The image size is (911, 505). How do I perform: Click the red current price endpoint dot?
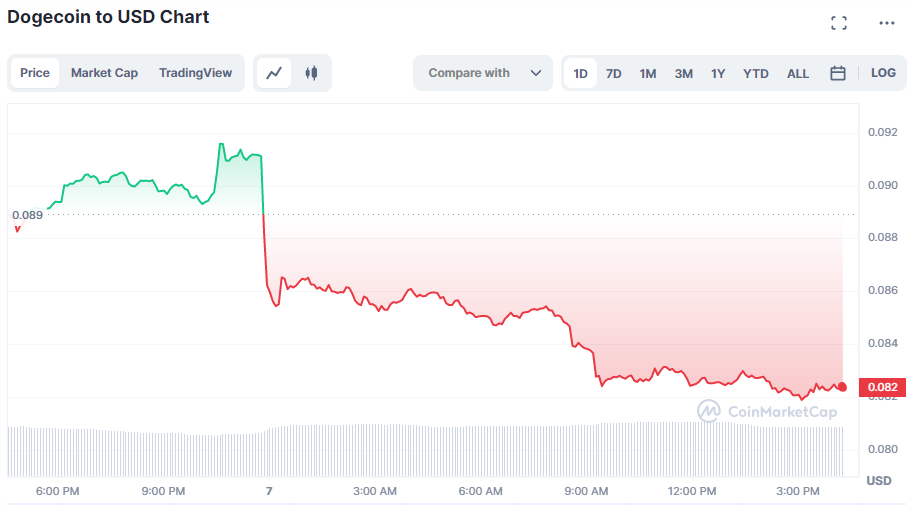coord(842,387)
